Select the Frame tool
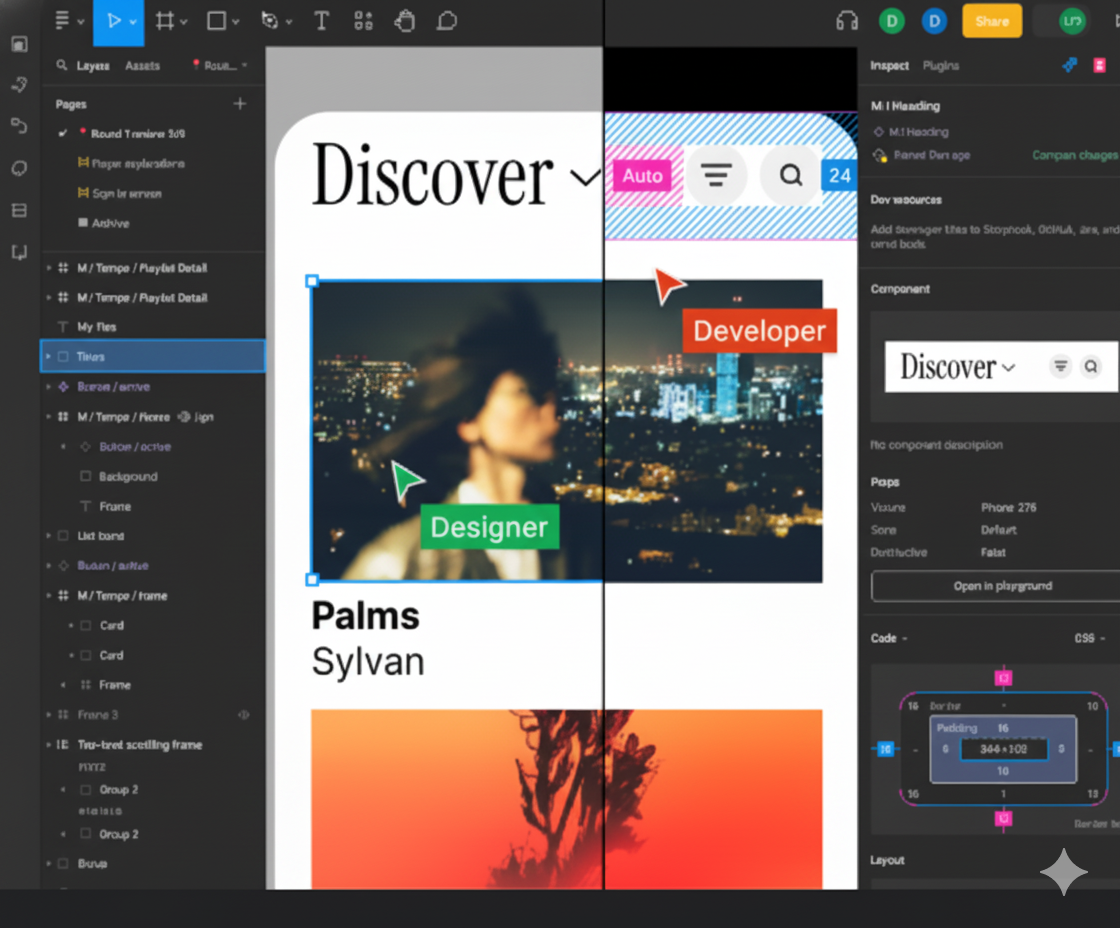The height and width of the screenshot is (928, 1120). 166,20
